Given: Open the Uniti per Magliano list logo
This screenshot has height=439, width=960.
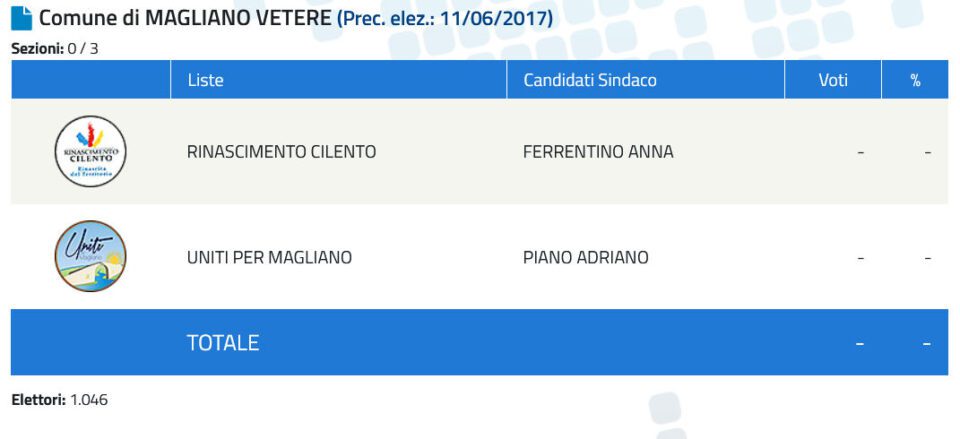Looking at the screenshot, I should [x=91, y=256].
